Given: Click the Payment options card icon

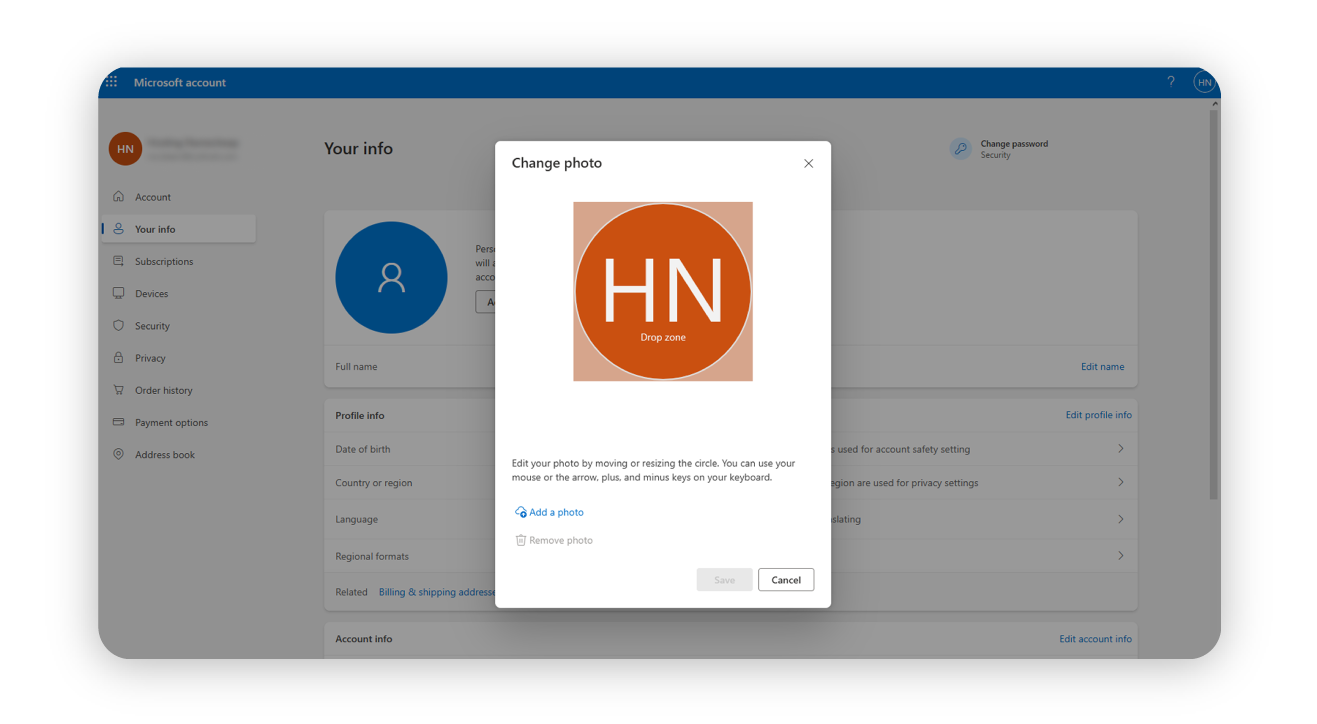Looking at the screenshot, I should [x=118, y=421].
